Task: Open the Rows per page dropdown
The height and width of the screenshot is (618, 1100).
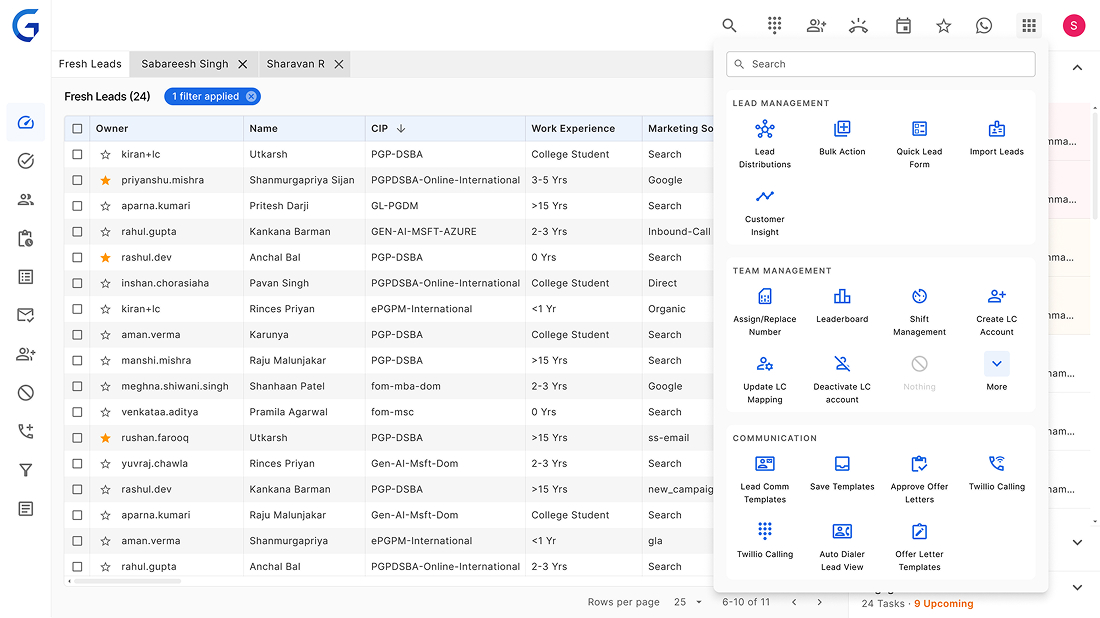Action: point(689,602)
